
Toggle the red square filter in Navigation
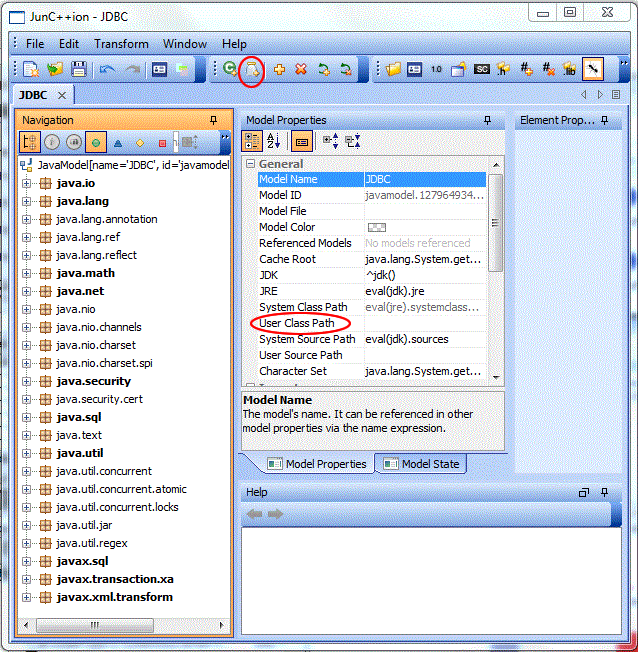point(162,143)
